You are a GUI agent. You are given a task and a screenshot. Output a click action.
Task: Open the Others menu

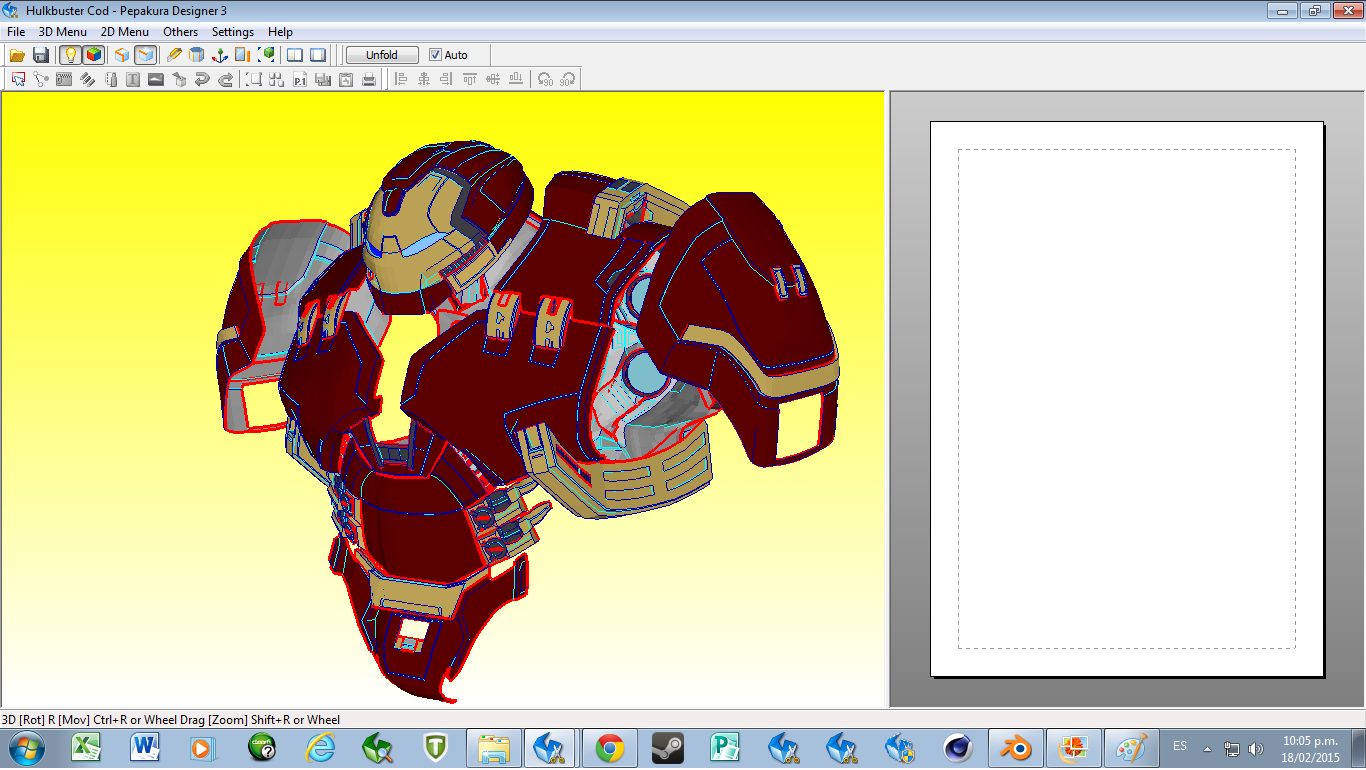click(x=181, y=32)
